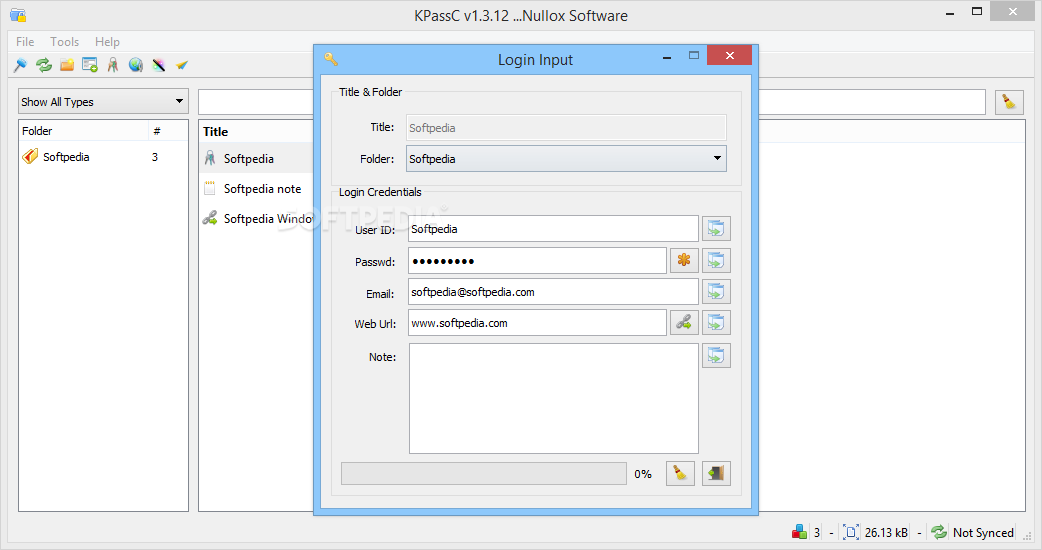Click the Not Synced status text
The image size is (1042, 550).
983,532
